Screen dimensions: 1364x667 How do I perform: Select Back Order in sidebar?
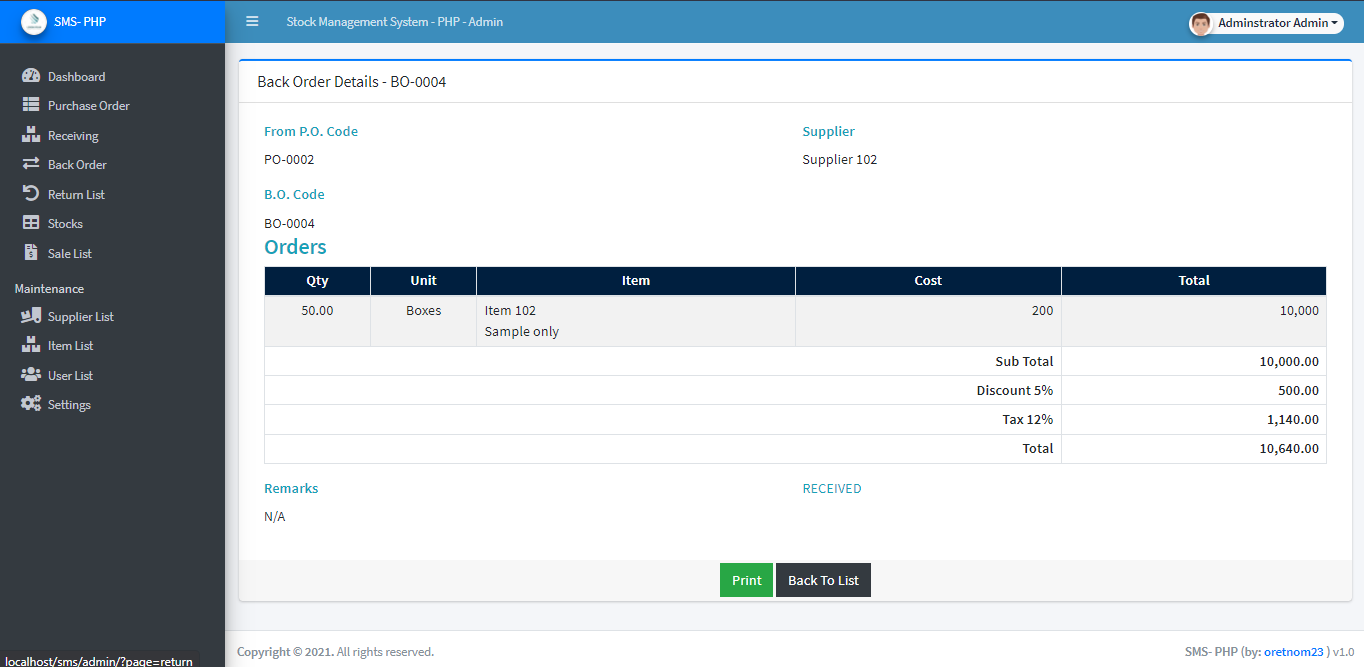[112, 164]
